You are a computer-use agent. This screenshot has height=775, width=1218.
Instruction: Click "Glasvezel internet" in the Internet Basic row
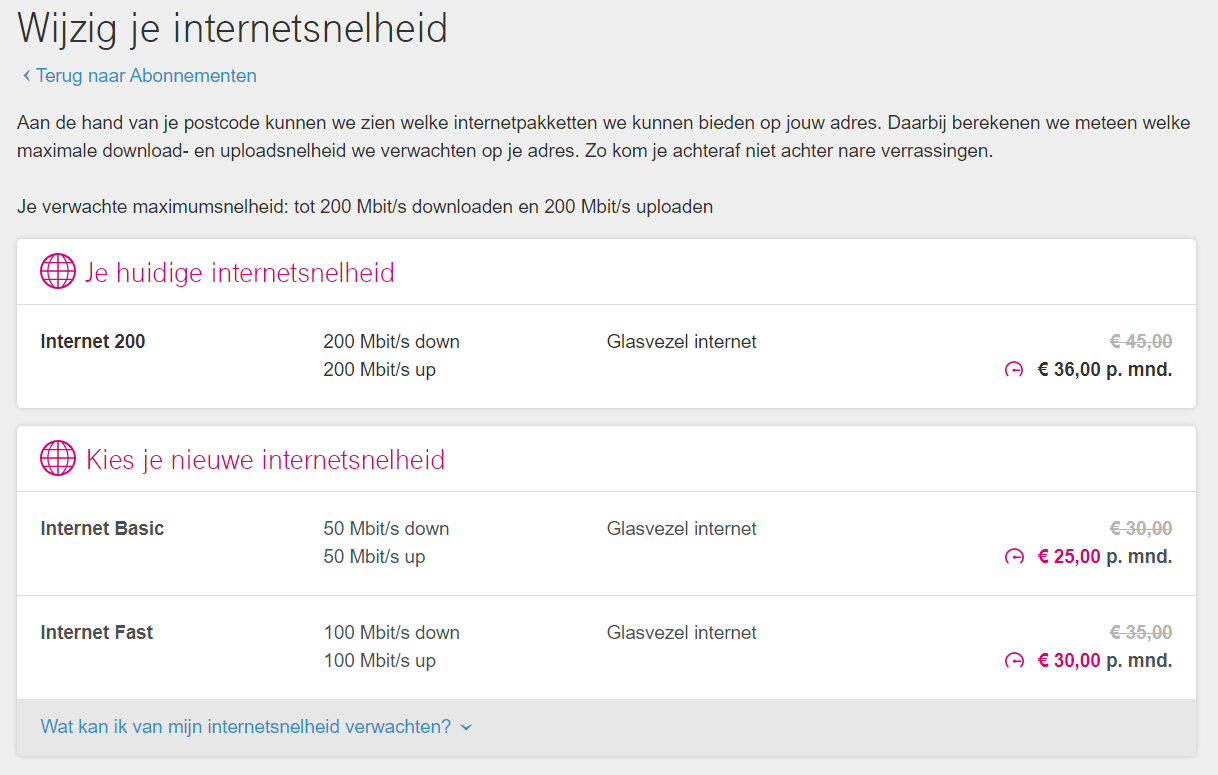681,529
